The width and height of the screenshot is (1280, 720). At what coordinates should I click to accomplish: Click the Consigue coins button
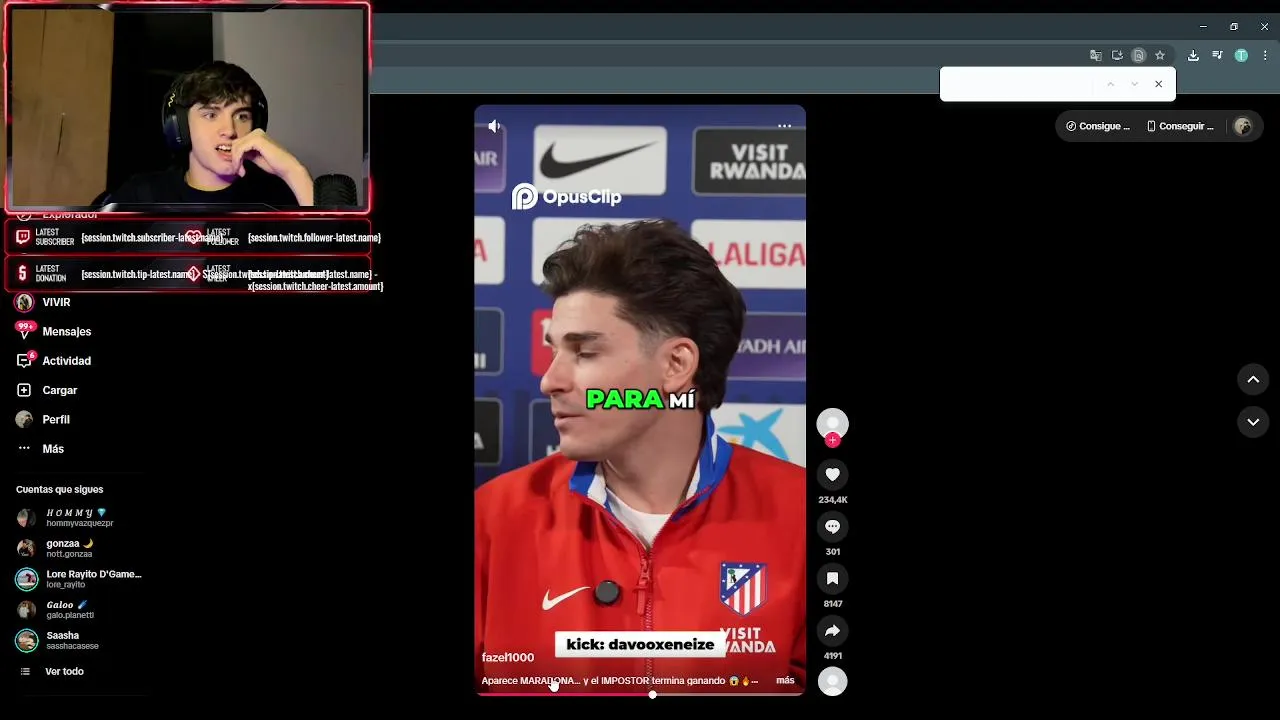click(x=1097, y=126)
